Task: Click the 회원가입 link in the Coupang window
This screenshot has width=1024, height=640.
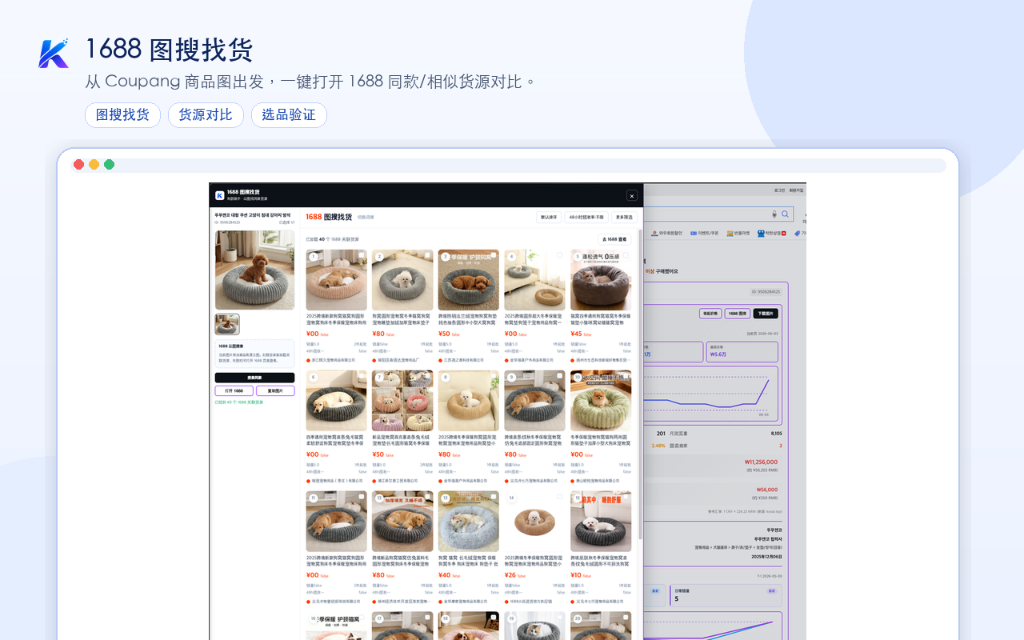Action: (x=796, y=191)
